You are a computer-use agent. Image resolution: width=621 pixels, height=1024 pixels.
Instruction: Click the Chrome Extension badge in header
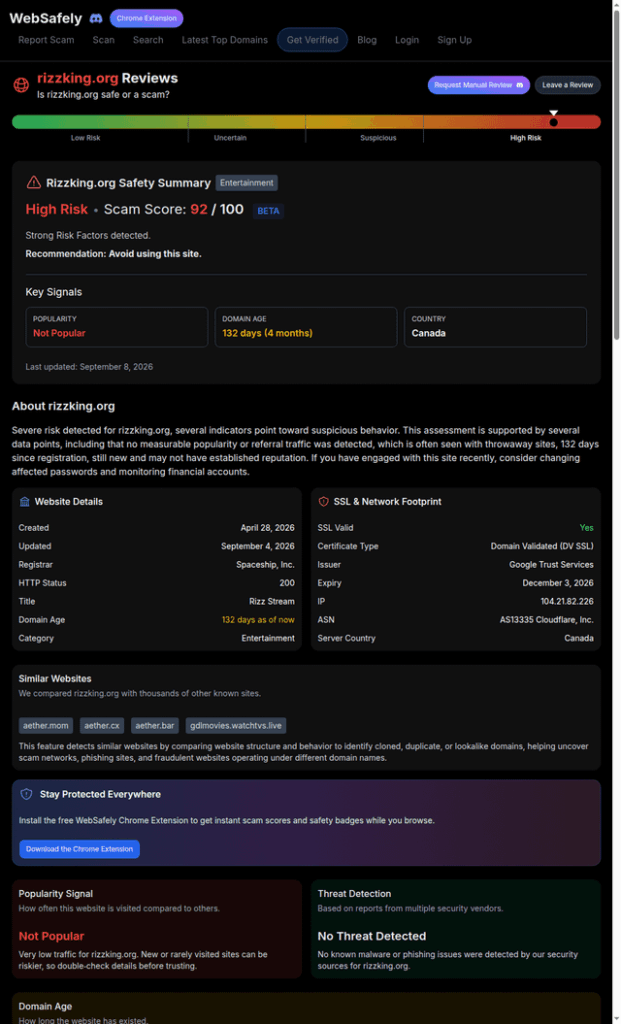(x=146, y=18)
